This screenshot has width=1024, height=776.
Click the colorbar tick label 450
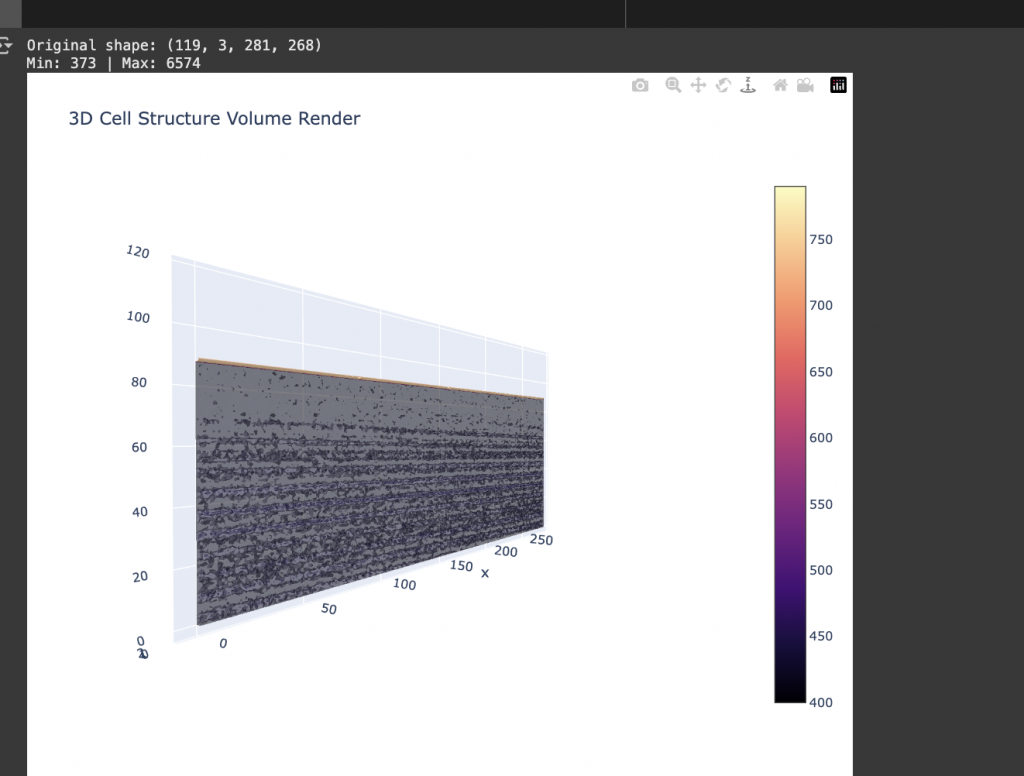821,636
